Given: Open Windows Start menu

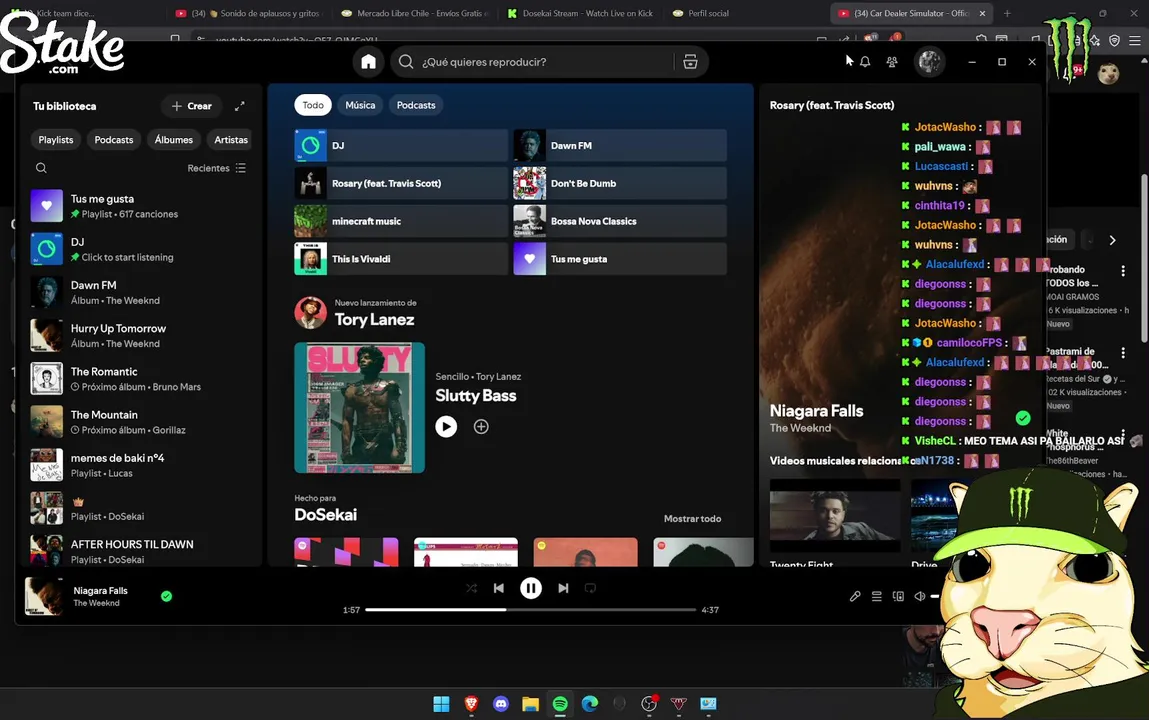Looking at the screenshot, I should click(x=441, y=704).
